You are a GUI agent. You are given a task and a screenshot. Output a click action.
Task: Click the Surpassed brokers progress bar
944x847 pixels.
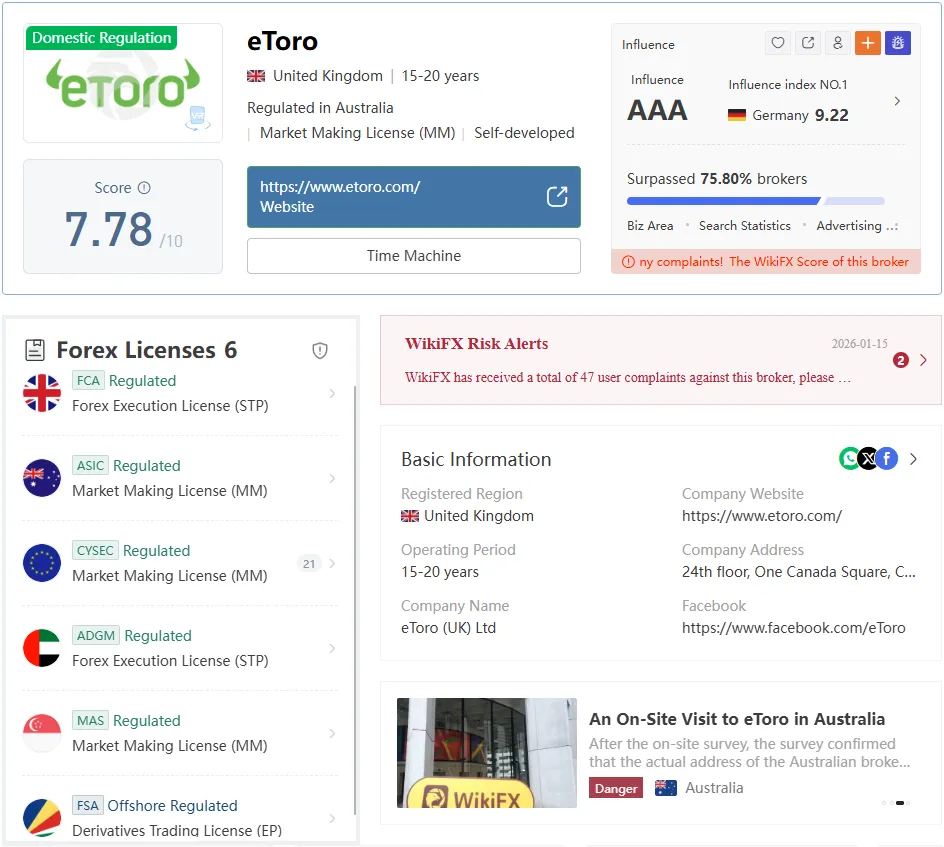[756, 200]
